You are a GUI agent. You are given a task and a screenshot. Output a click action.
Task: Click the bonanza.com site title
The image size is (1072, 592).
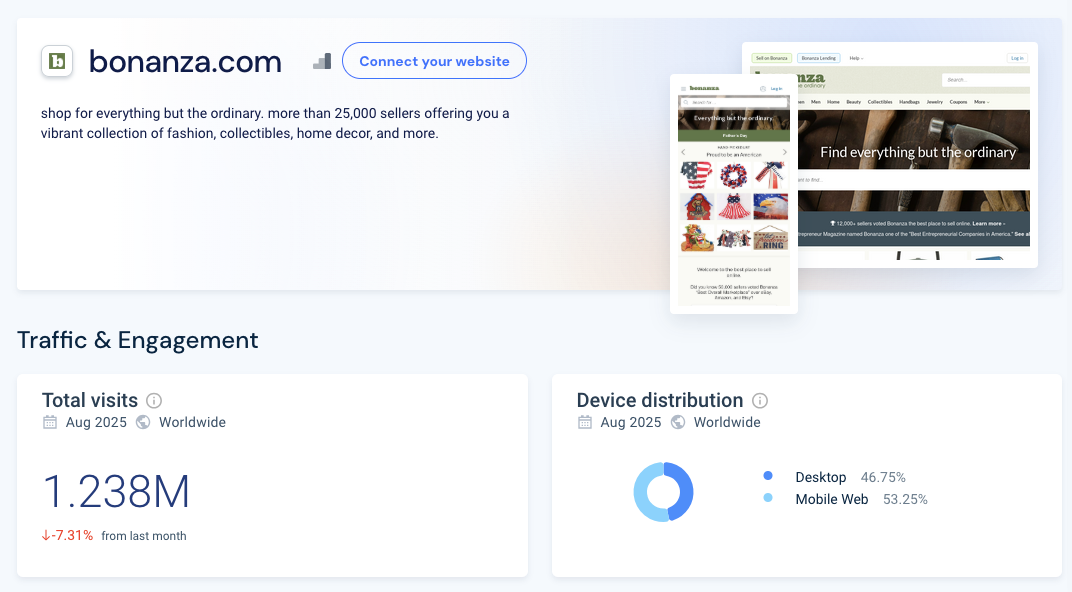point(185,62)
